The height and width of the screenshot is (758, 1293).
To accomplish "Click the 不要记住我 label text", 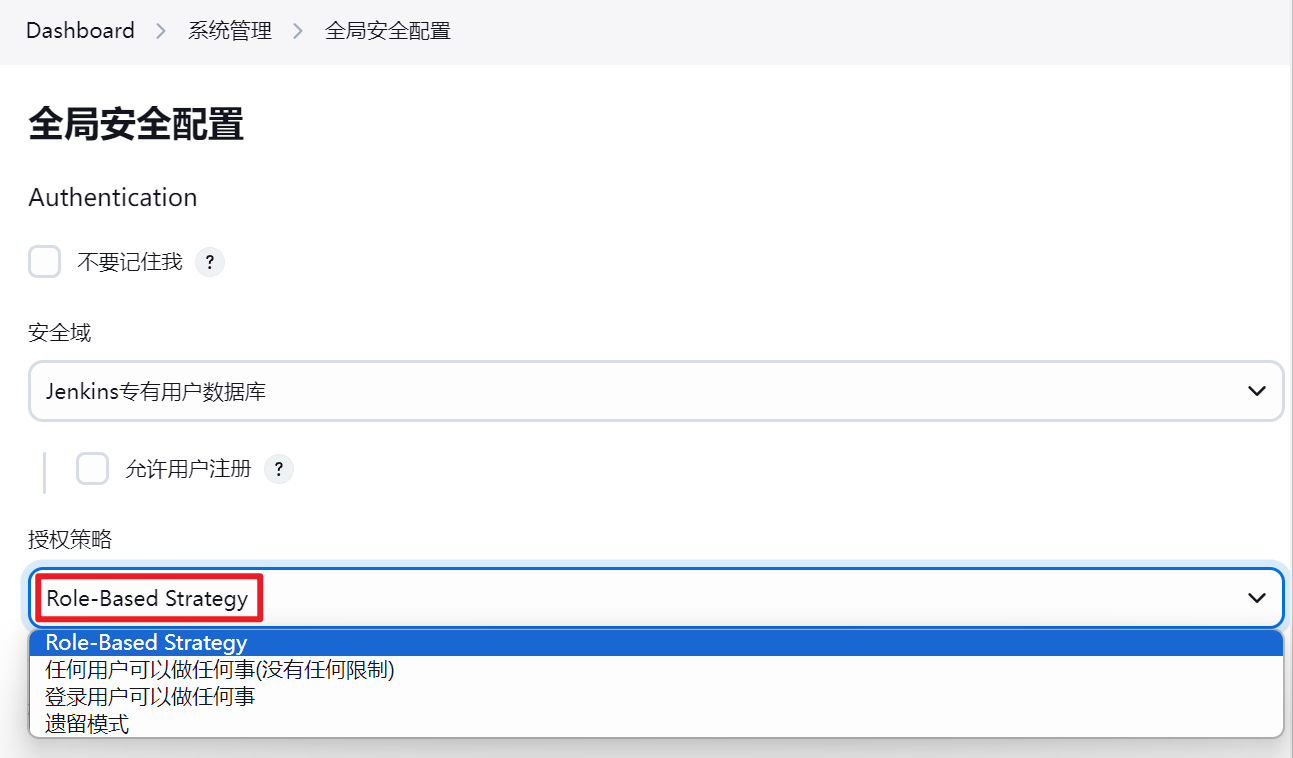I will point(130,262).
